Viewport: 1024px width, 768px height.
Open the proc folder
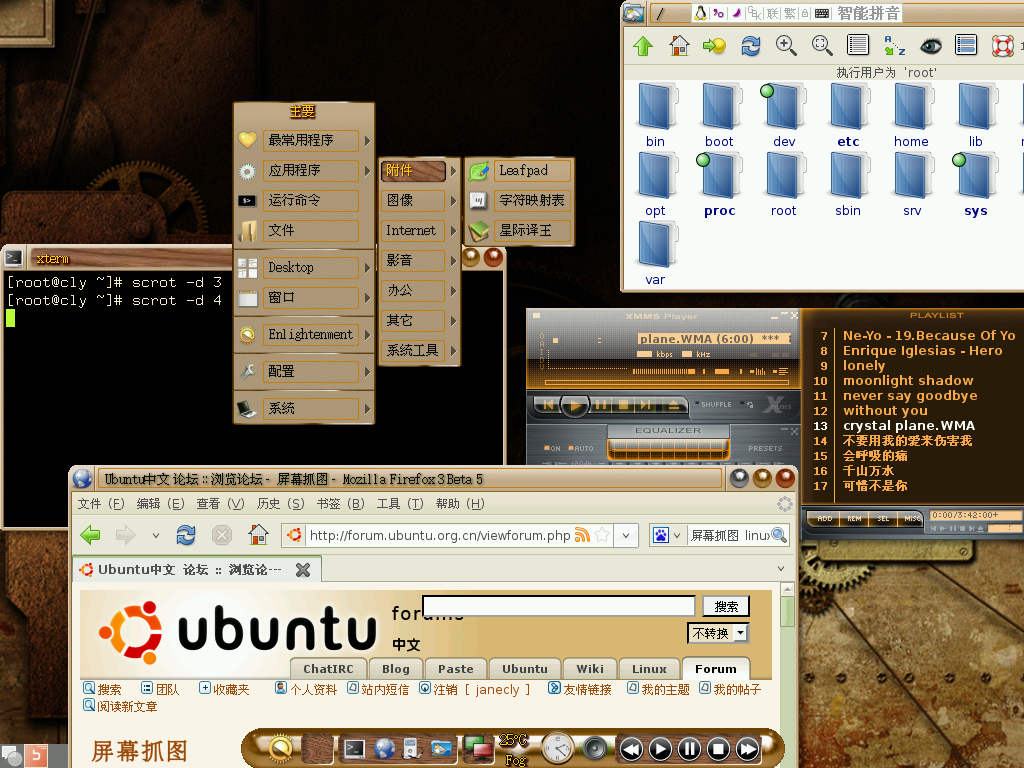click(720, 185)
